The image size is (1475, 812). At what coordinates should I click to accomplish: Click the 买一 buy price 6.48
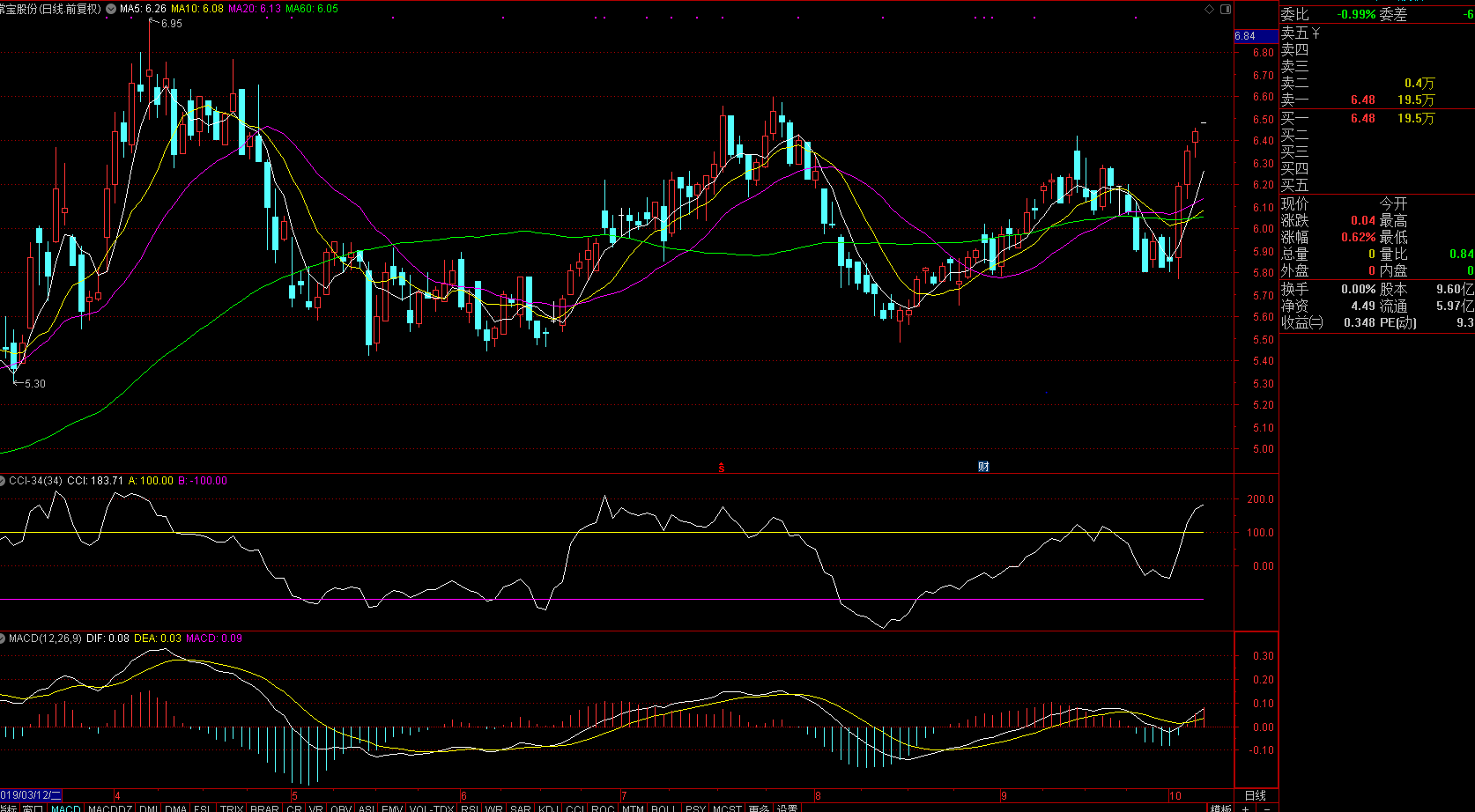(1363, 118)
